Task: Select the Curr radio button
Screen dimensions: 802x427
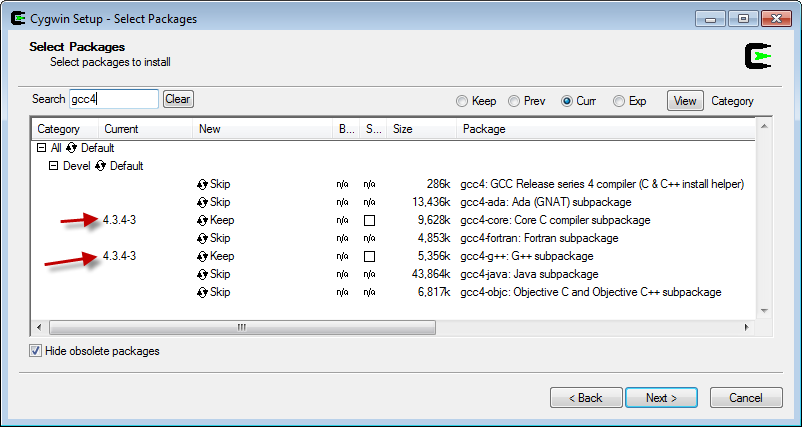Action: pos(566,101)
